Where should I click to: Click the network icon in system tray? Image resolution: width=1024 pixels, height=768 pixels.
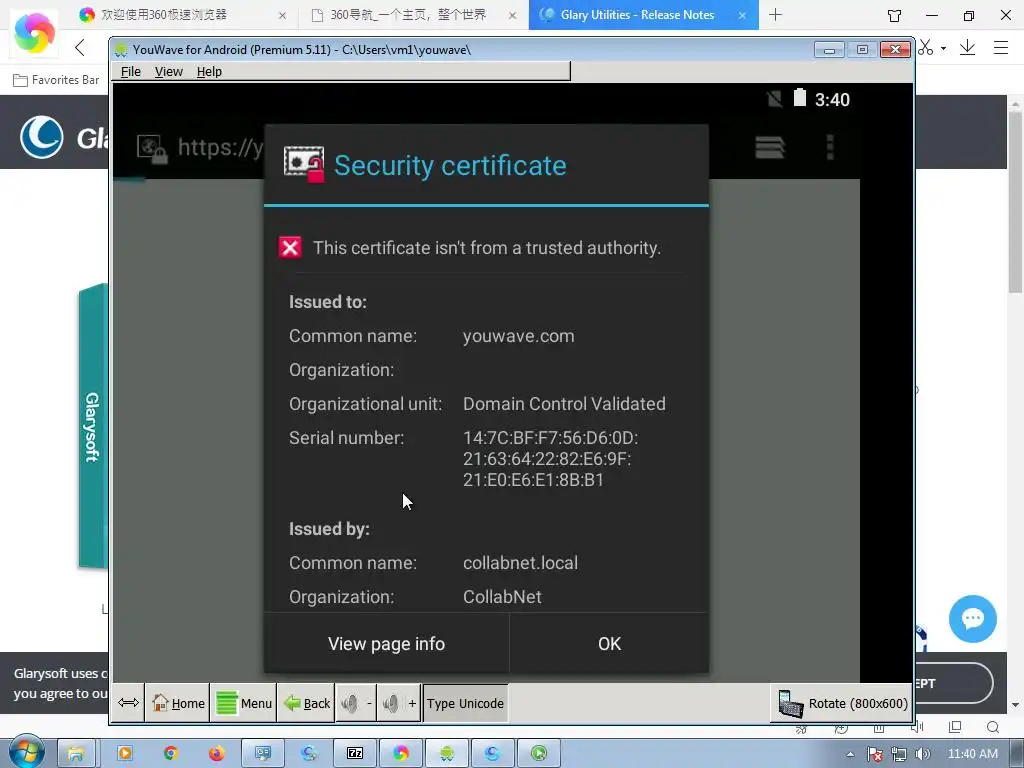click(x=899, y=754)
